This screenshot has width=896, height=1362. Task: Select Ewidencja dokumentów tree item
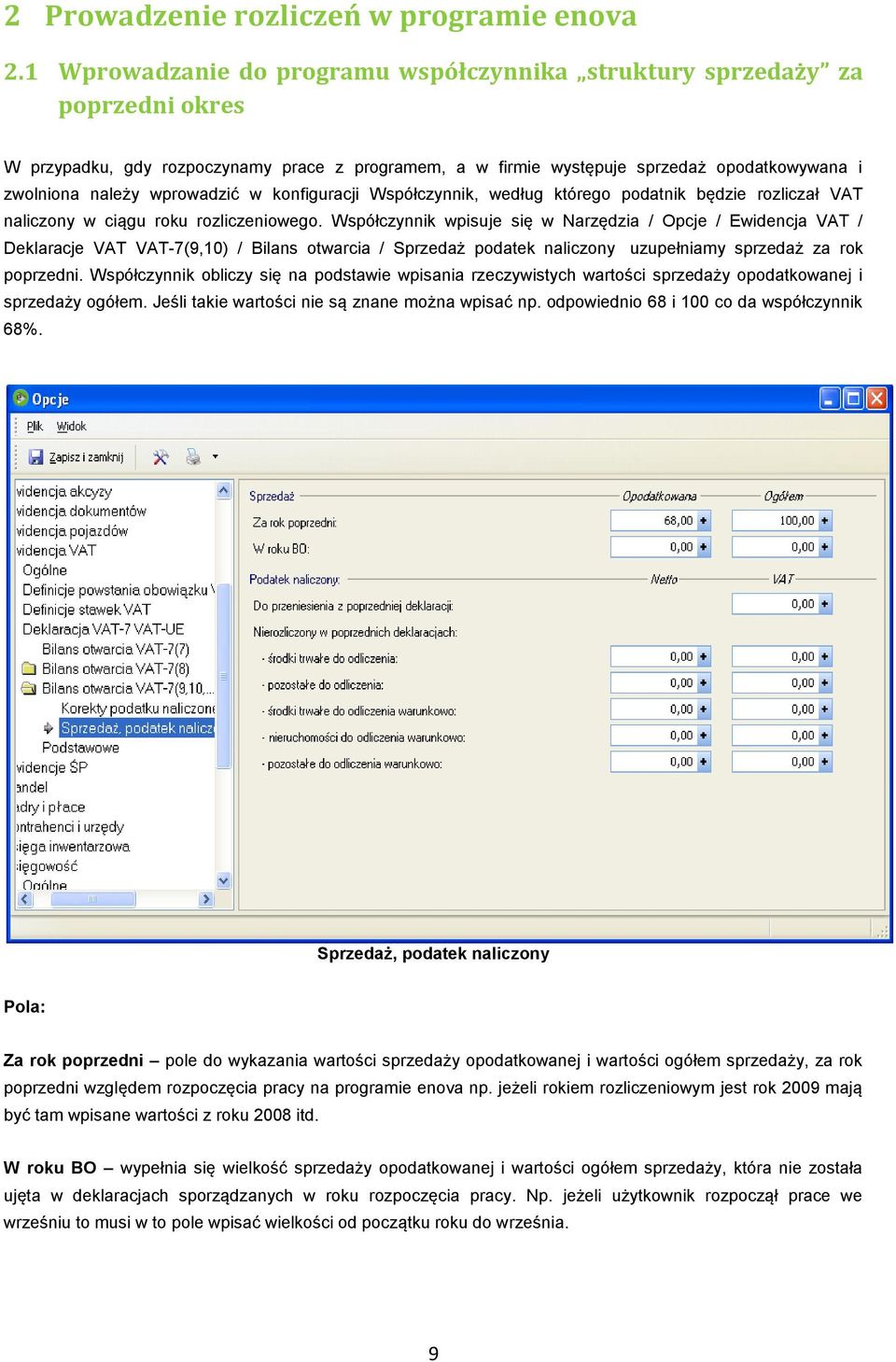(x=81, y=512)
